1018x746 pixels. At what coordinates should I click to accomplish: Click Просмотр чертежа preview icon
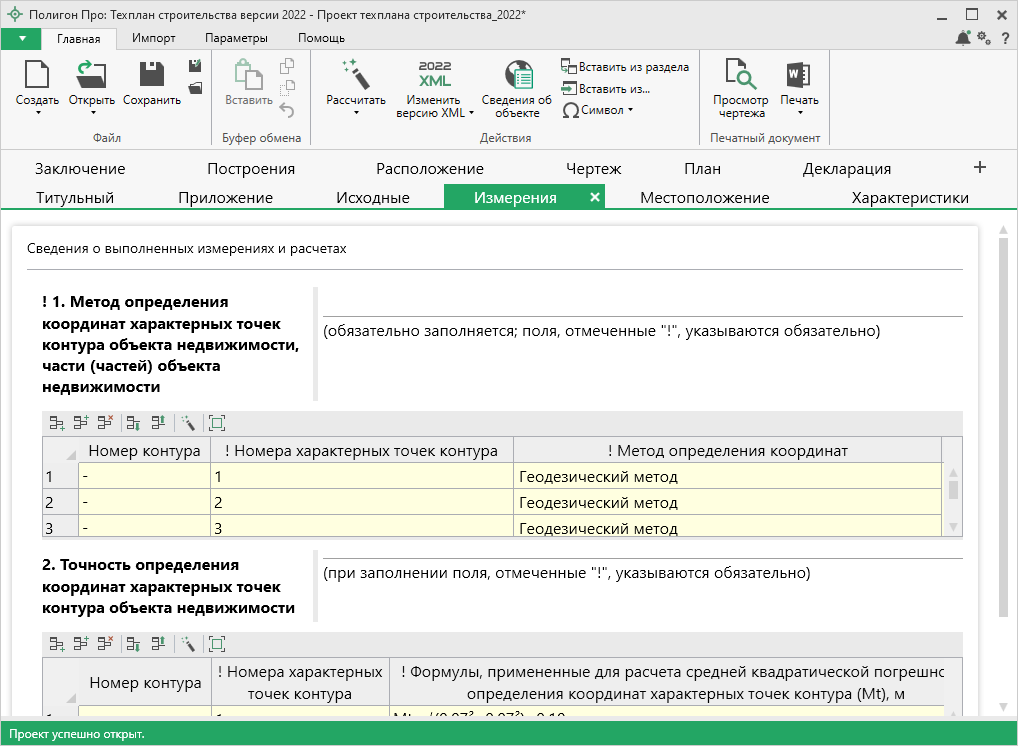click(740, 76)
